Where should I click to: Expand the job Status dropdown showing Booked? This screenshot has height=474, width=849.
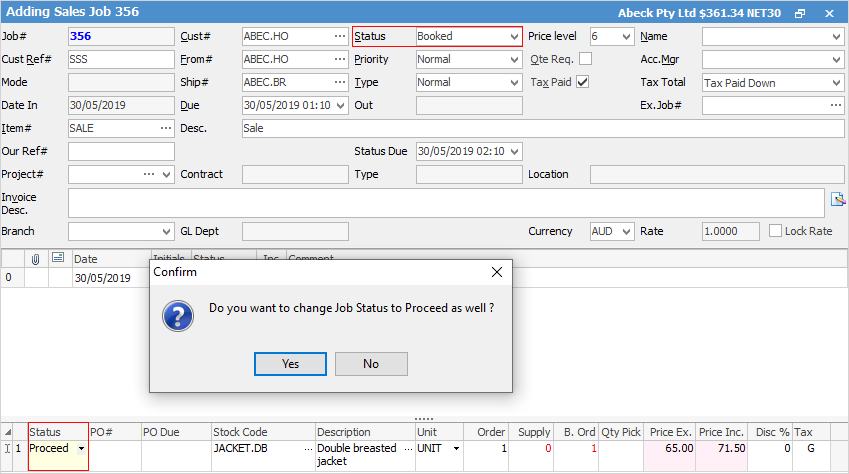click(x=513, y=36)
